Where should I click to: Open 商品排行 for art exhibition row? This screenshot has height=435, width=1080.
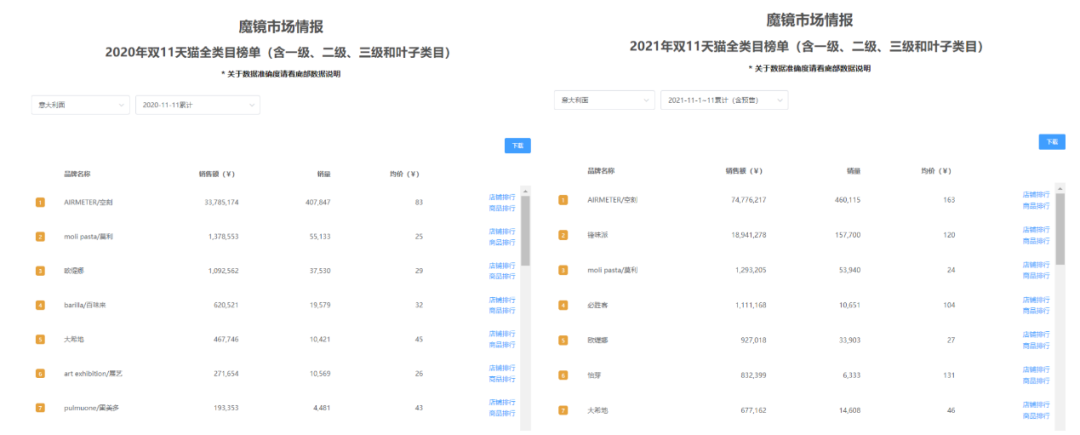[501, 379]
